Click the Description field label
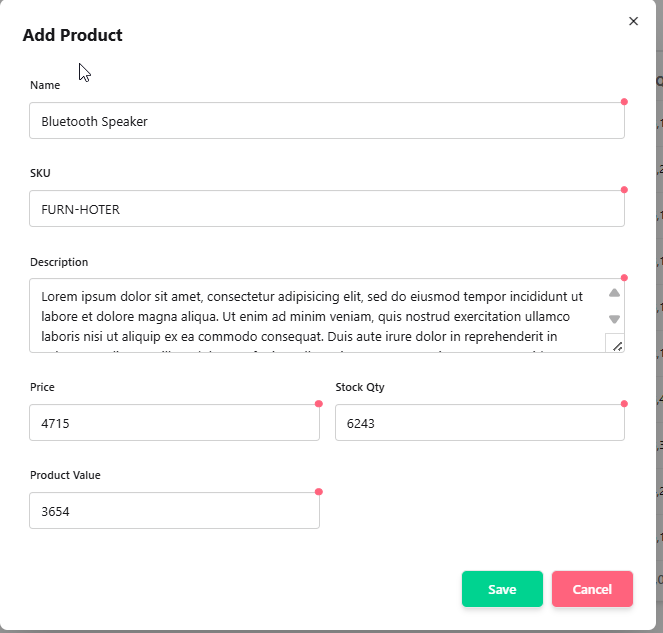This screenshot has width=663, height=633. (59, 262)
